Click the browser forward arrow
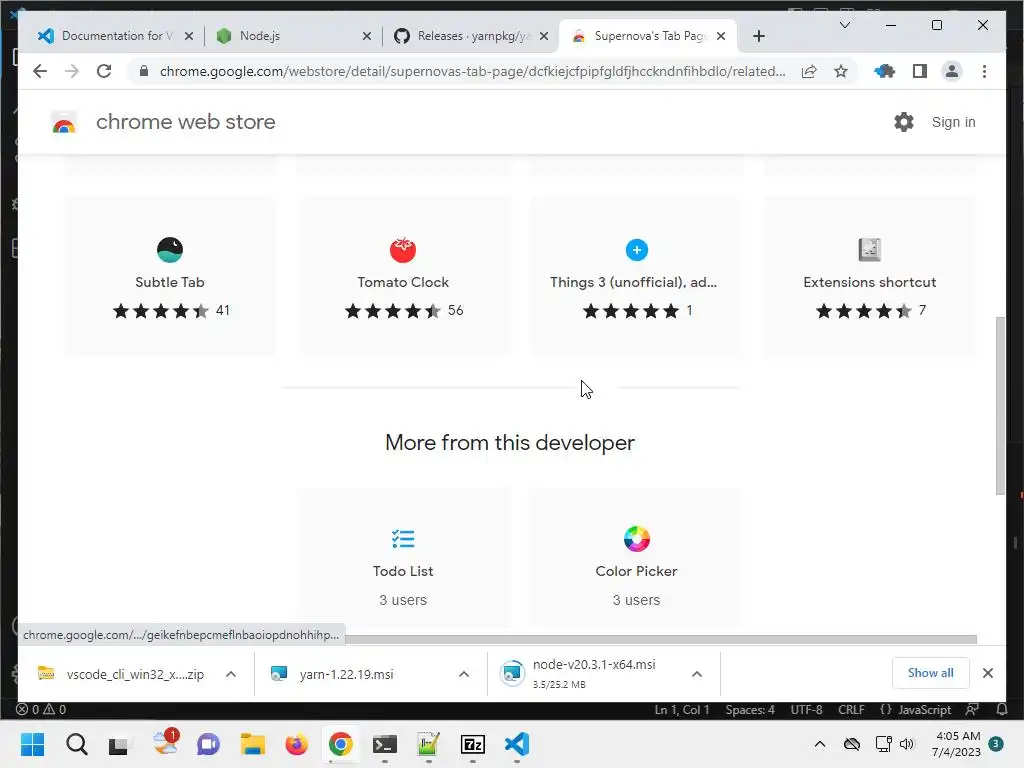 point(72,71)
